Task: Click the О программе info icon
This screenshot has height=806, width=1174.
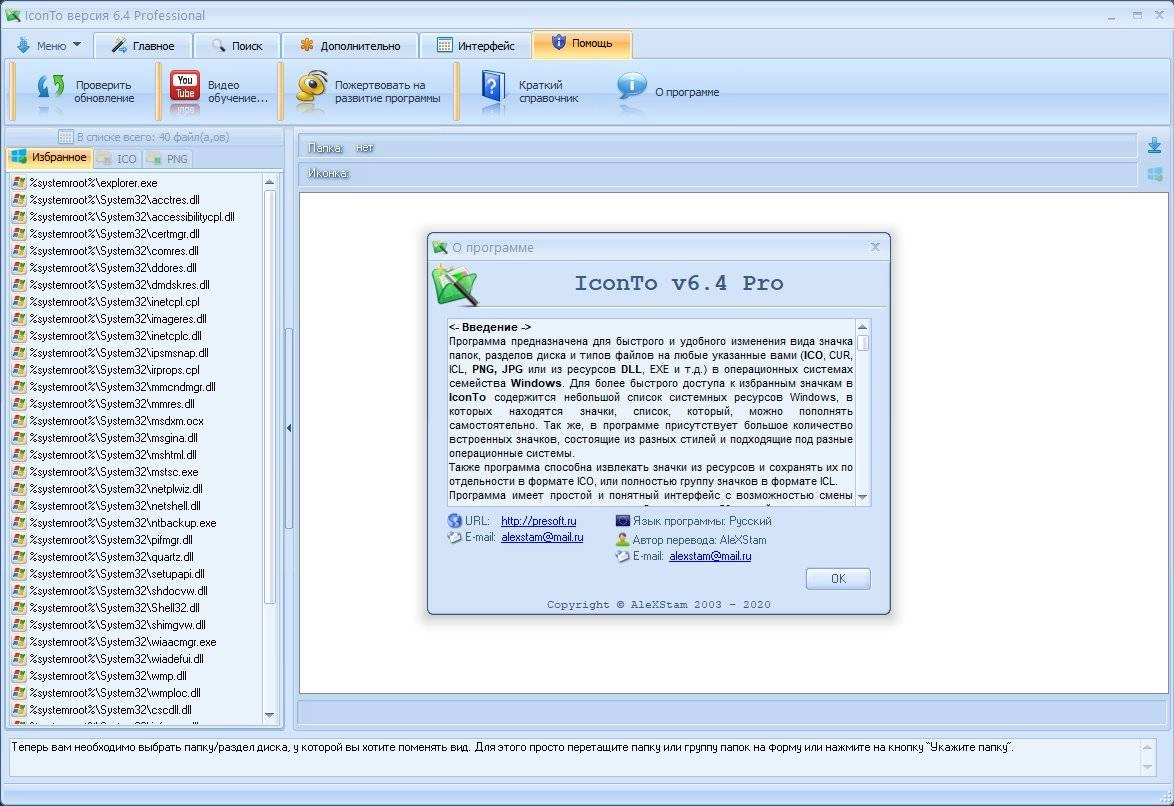Action: (x=631, y=87)
